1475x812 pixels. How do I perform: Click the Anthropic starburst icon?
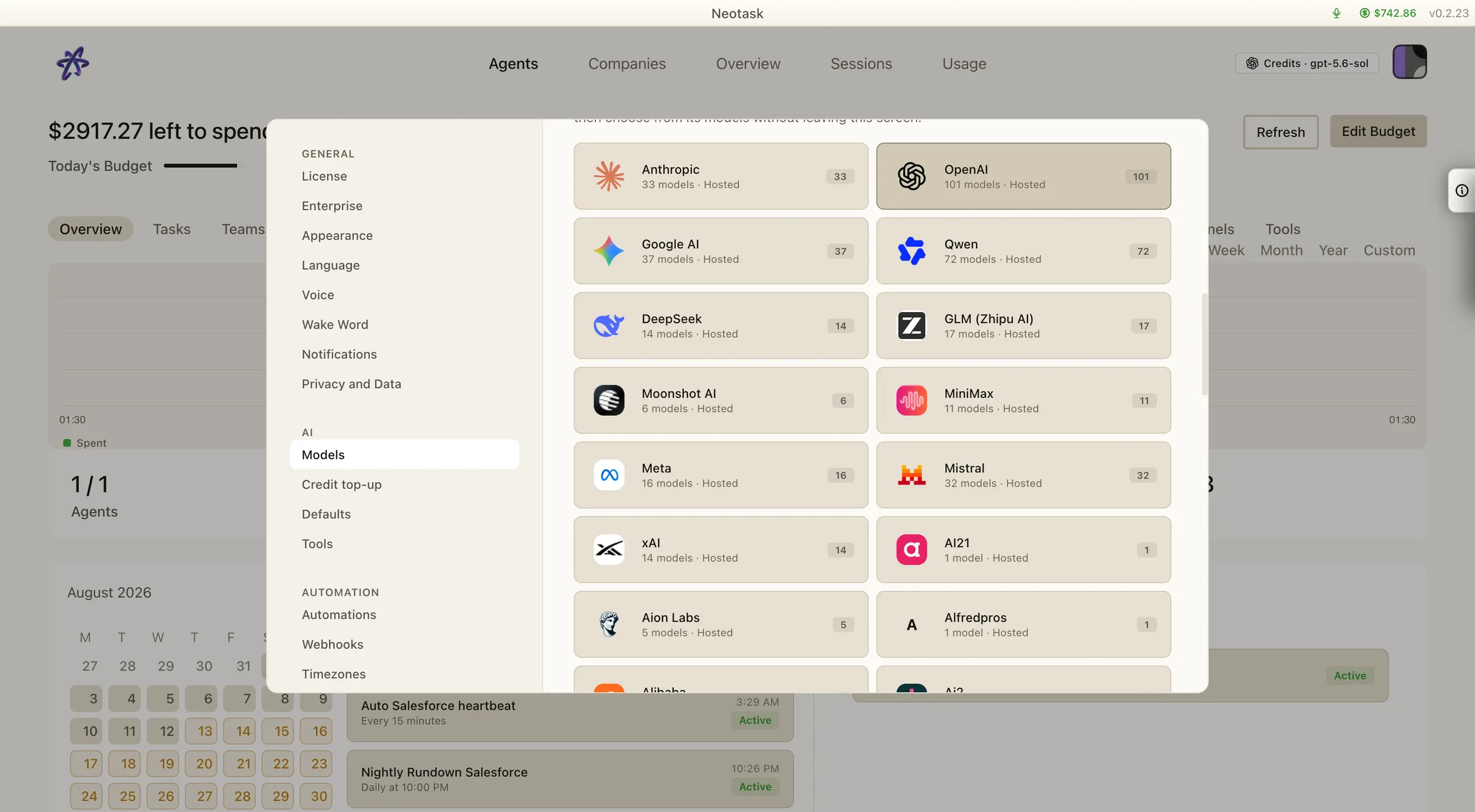click(x=608, y=176)
